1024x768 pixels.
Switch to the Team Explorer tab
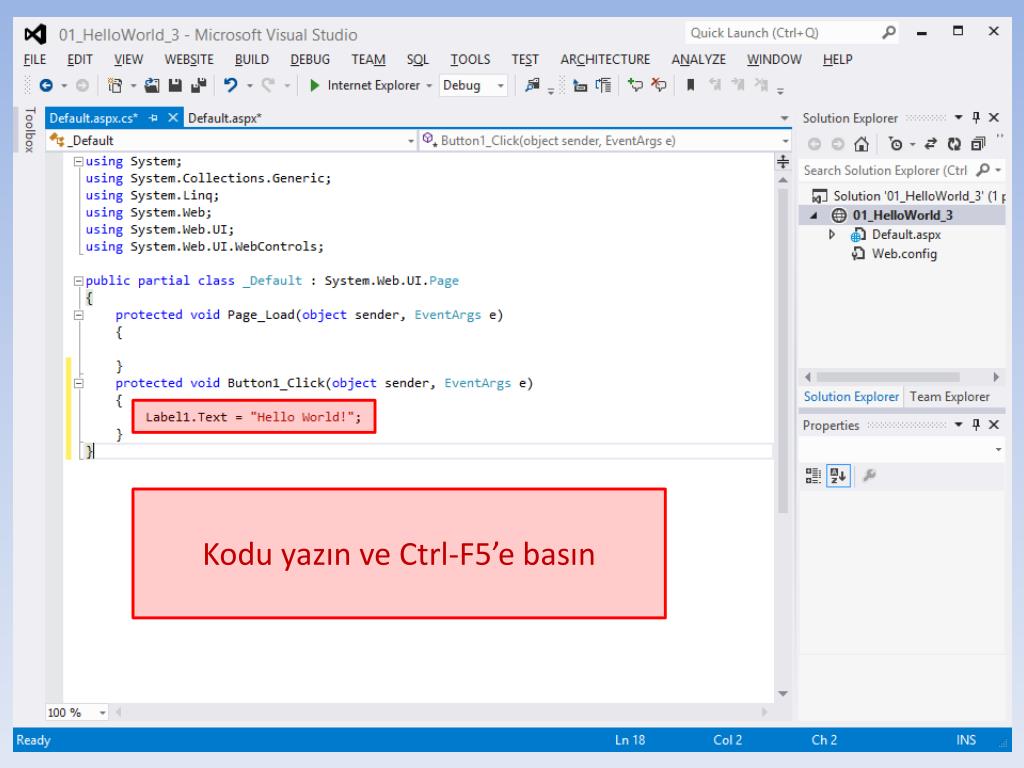[x=949, y=396]
